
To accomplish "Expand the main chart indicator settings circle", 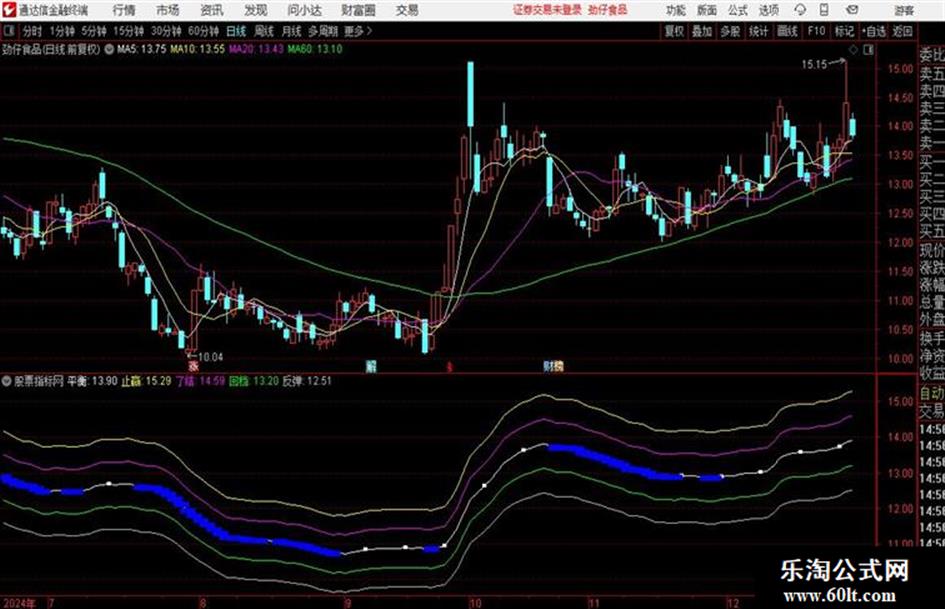I will click(x=110, y=50).
